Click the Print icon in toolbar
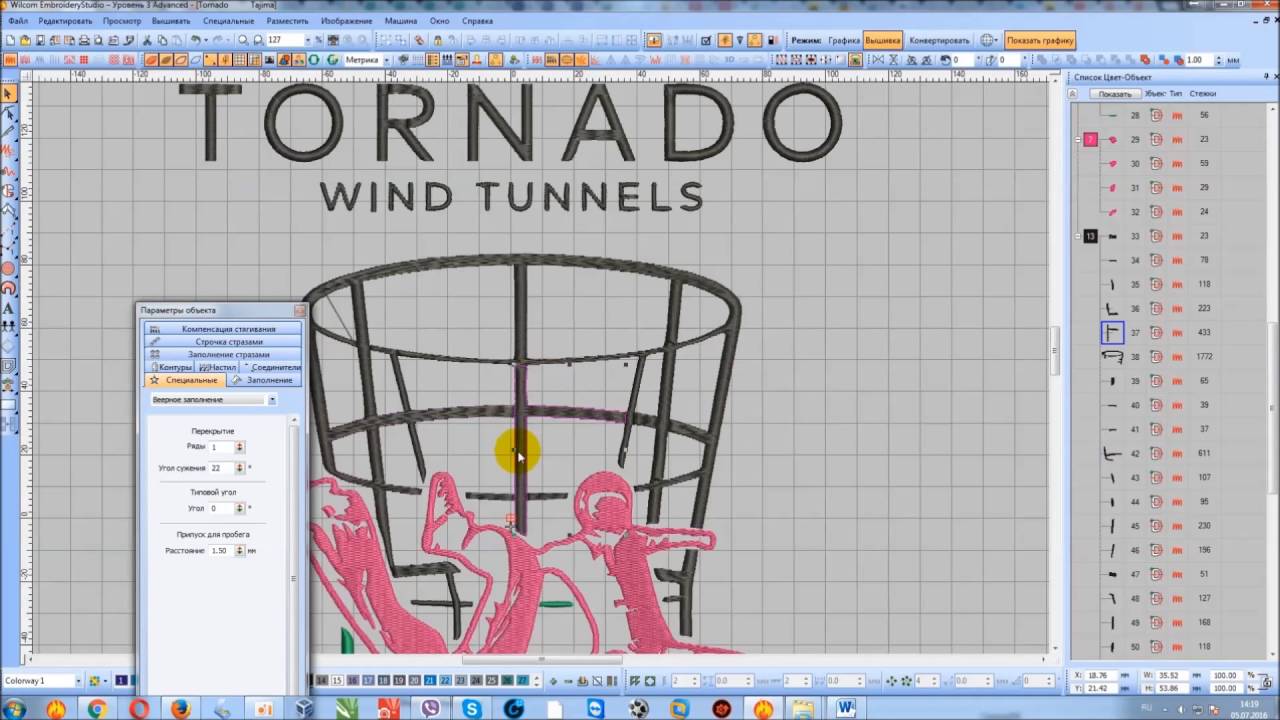This screenshot has height=720, width=1280. pyautogui.click(x=84, y=40)
